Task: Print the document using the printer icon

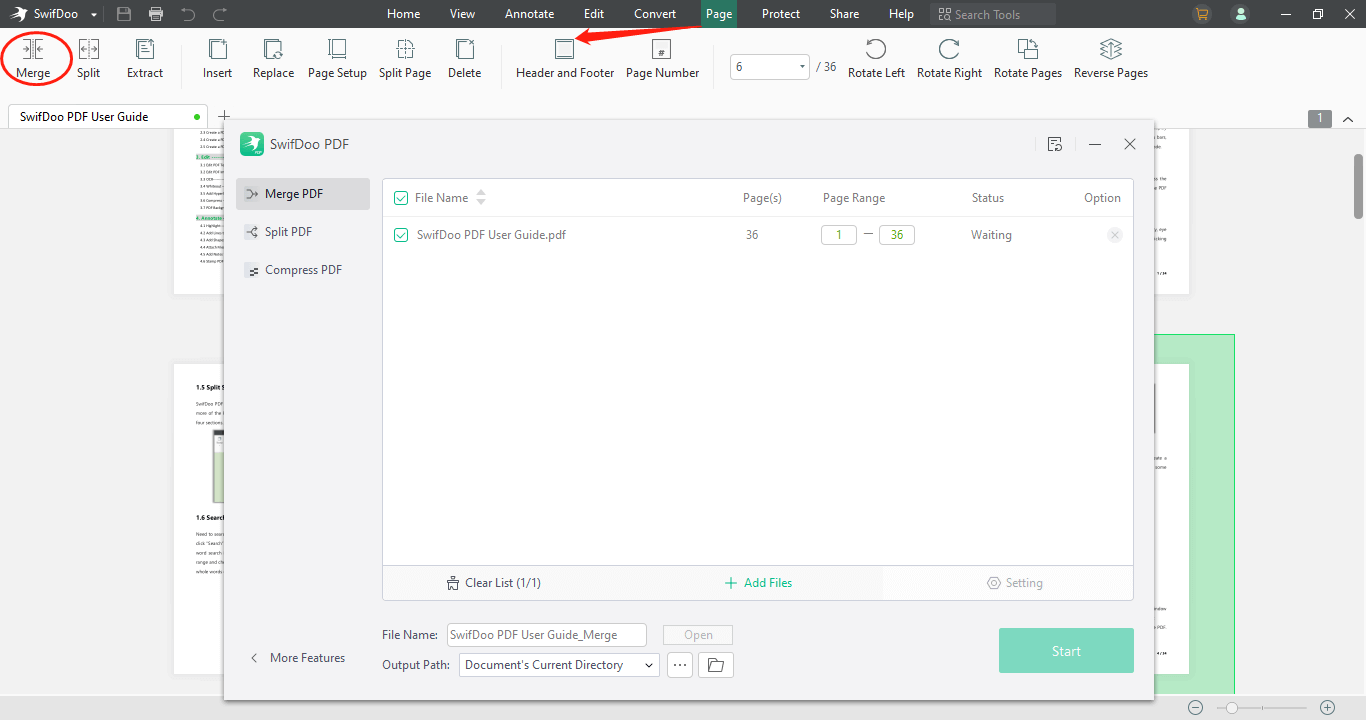Action: [156, 14]
